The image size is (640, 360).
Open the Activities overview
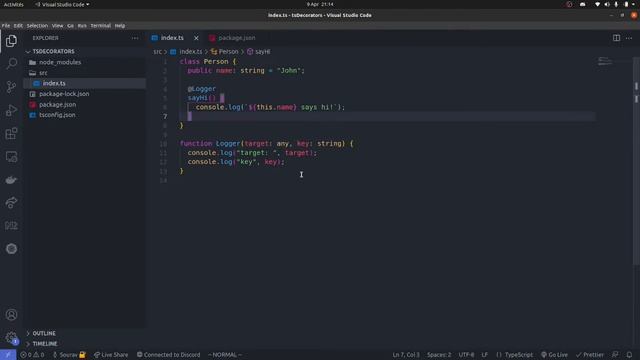13,4
